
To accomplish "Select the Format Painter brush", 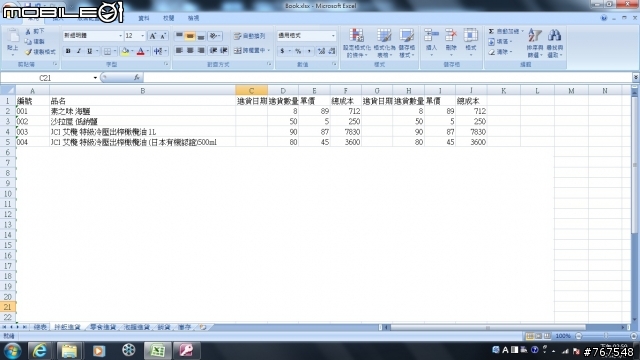I will point(28,52).
